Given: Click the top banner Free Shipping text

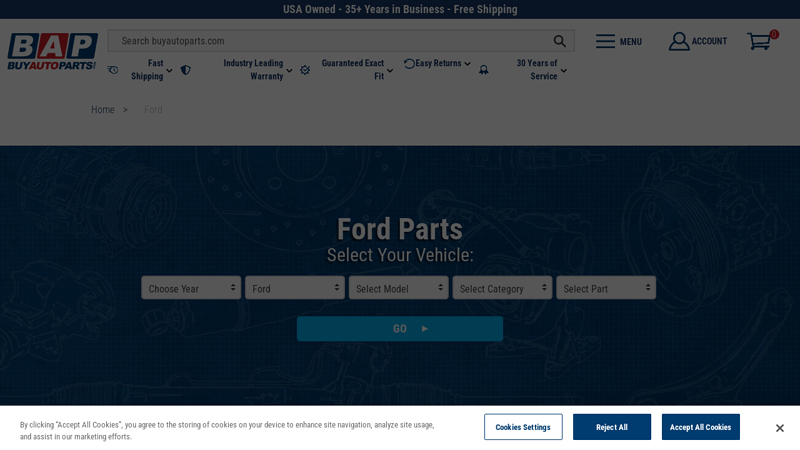Looking at the screenshot, I should [485, 9].
